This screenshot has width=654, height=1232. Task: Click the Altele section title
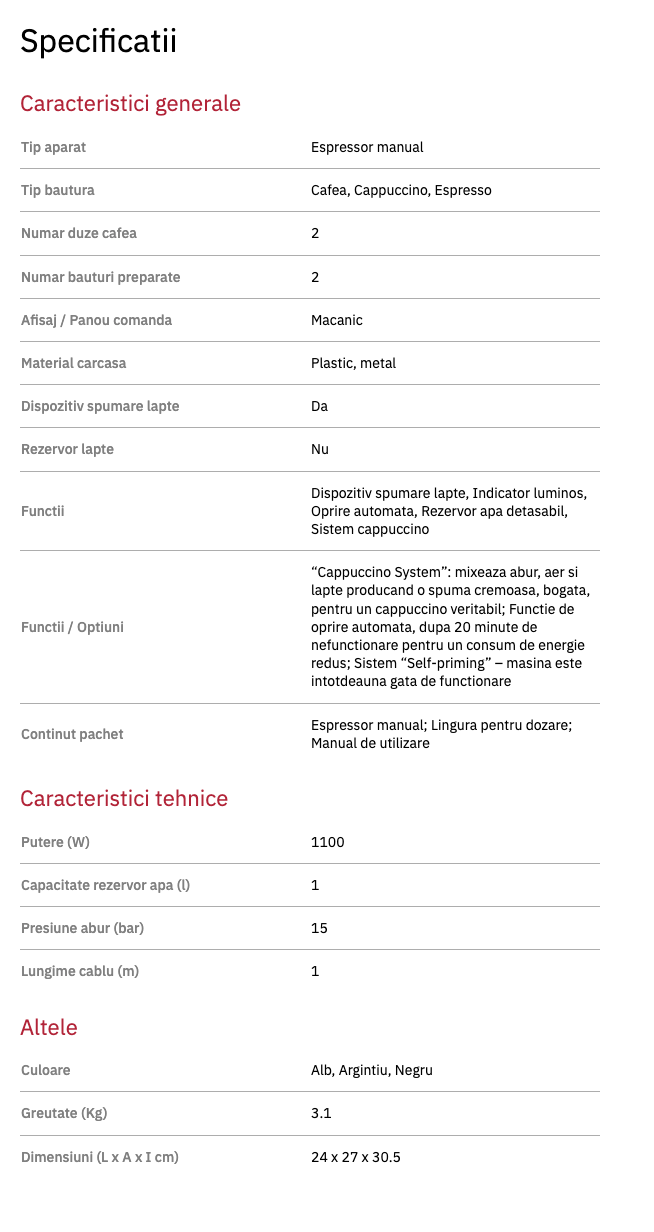click(49, 1027)
